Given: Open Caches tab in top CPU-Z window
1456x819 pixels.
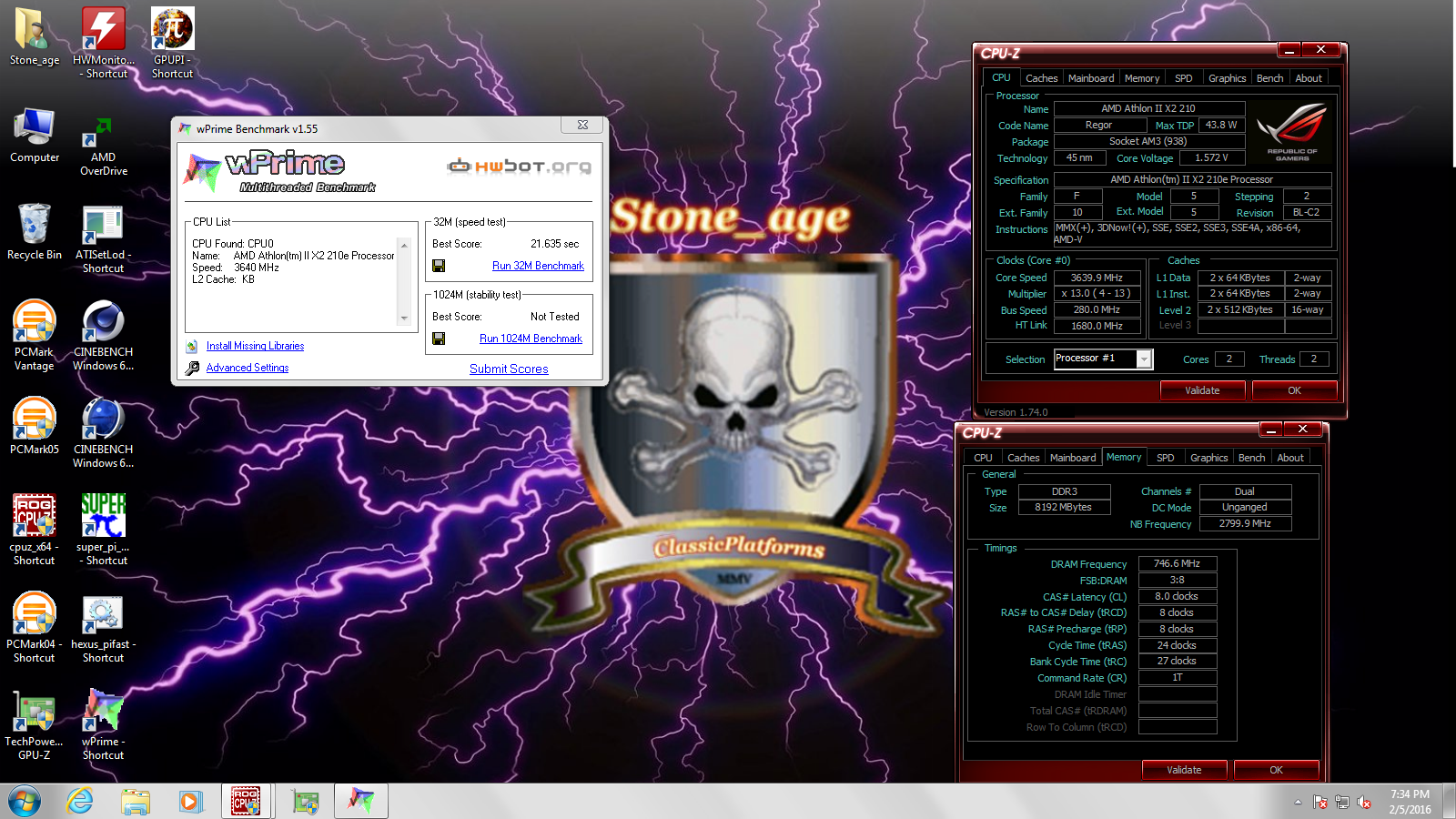Looking at the screenshot, I should tap(1041, 78).
